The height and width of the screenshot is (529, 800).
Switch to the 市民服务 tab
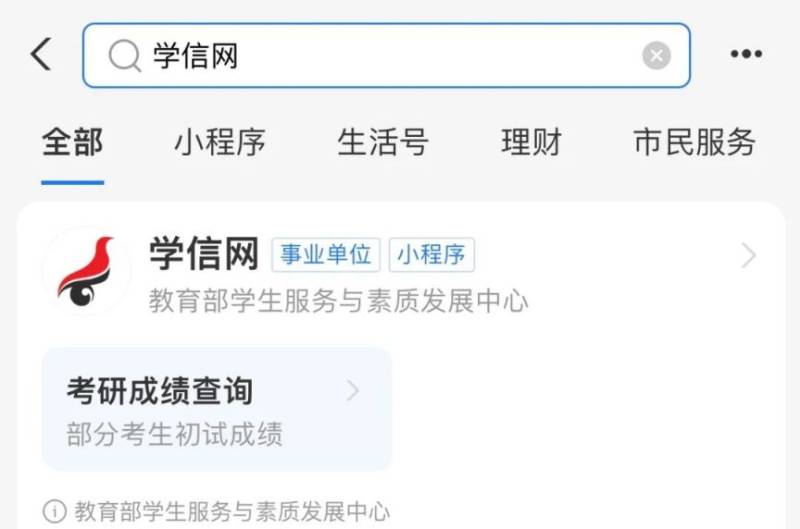pyautogui.click(x=694, y=142)
